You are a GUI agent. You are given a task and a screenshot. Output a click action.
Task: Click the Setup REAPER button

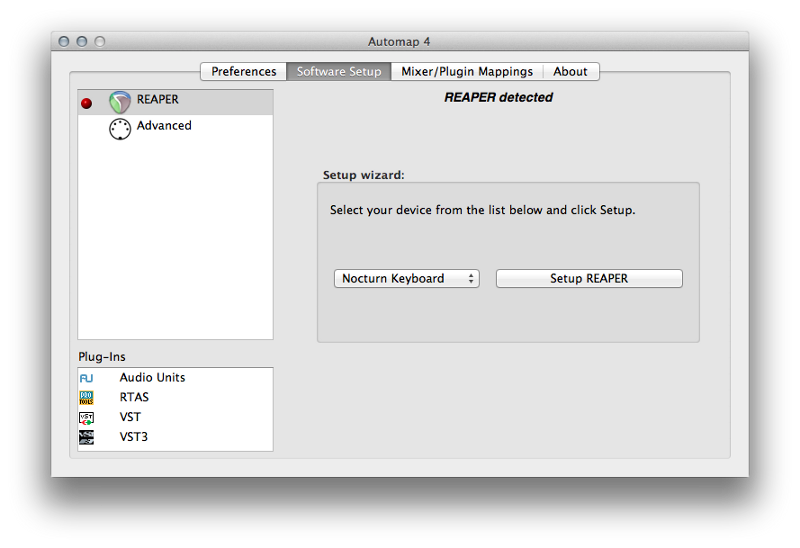click(x=589, y=279)
